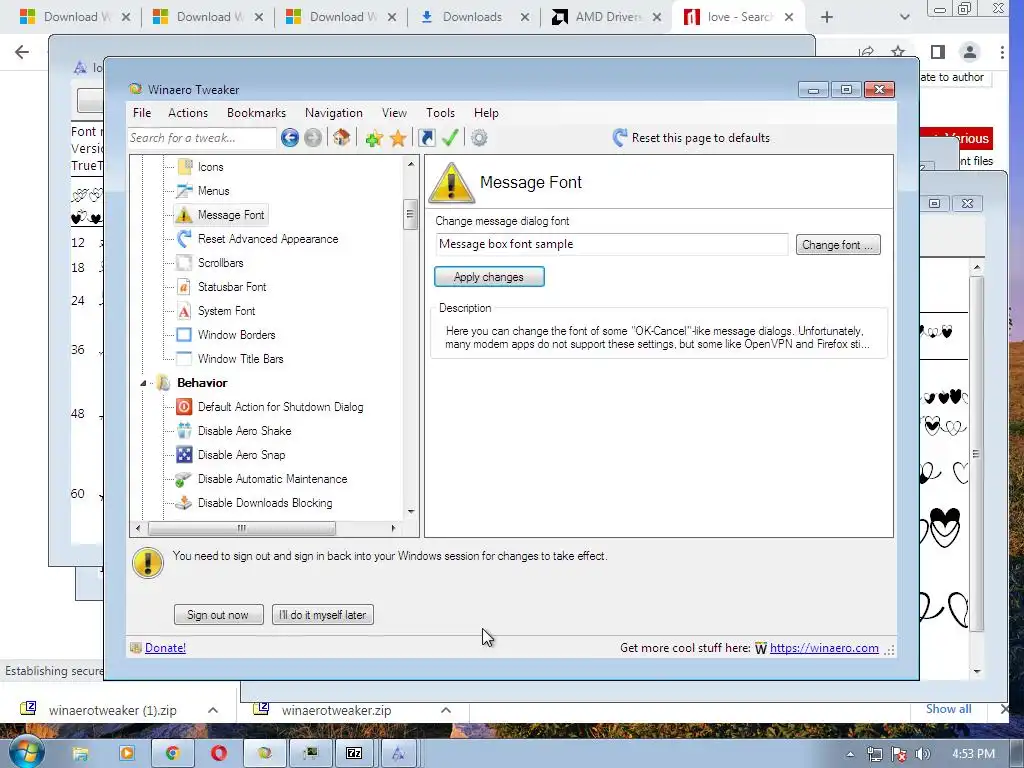Click Chrome back arrow button

click(22, 52)
